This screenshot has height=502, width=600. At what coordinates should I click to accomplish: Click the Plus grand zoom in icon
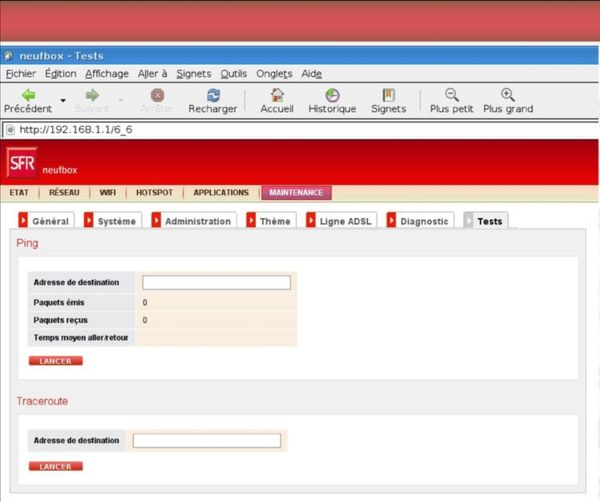(x=508, y=95)
